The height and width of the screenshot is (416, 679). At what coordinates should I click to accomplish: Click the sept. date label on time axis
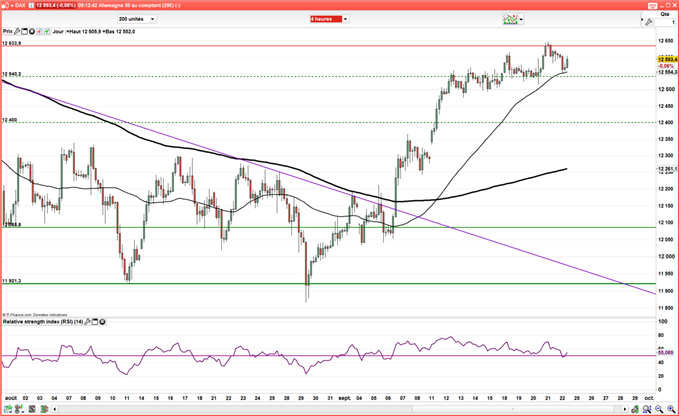tap(344, 398)
